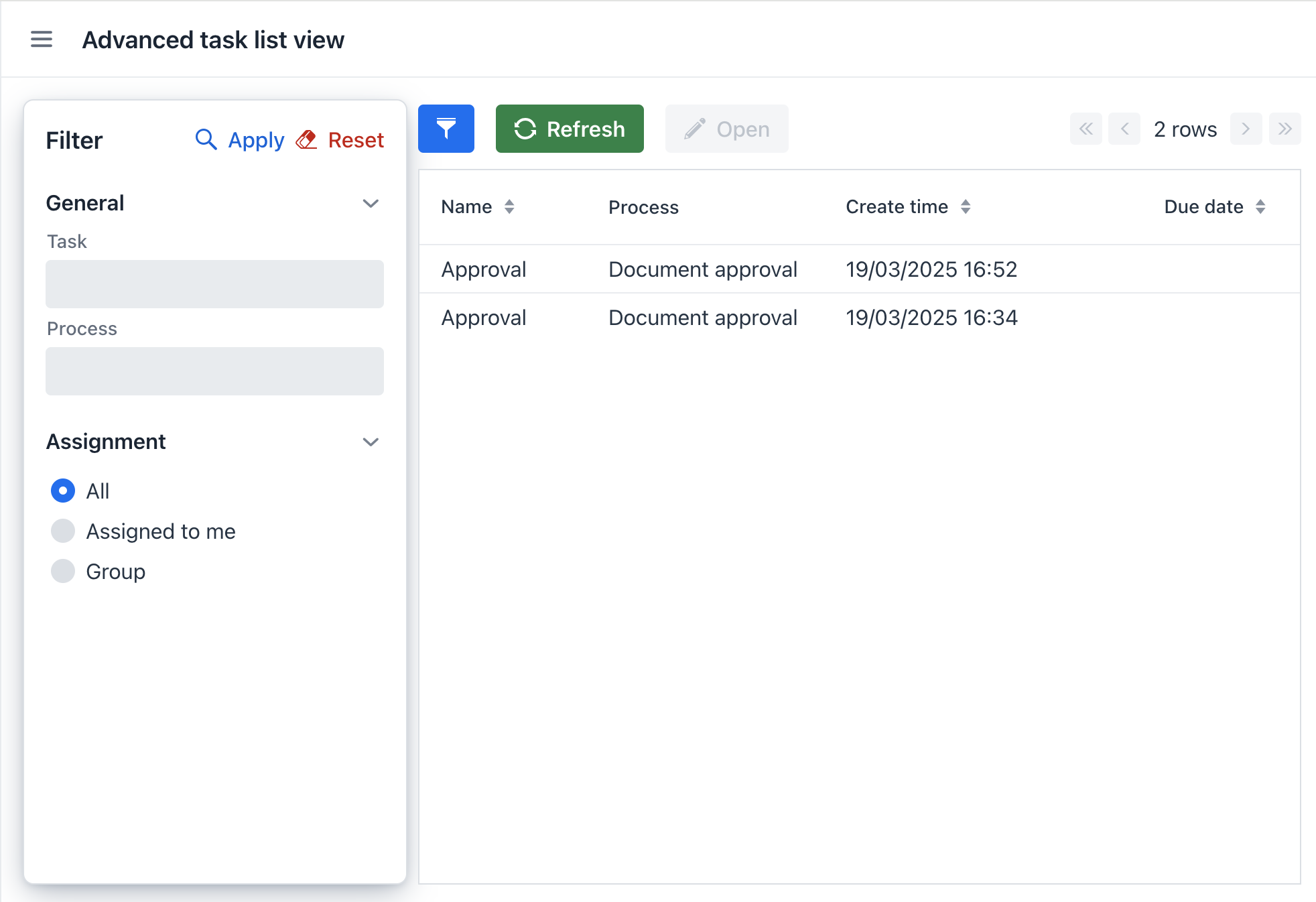1316x902 pixels.
Task: Click inside the Task filter input field
Action: [214, 283]
